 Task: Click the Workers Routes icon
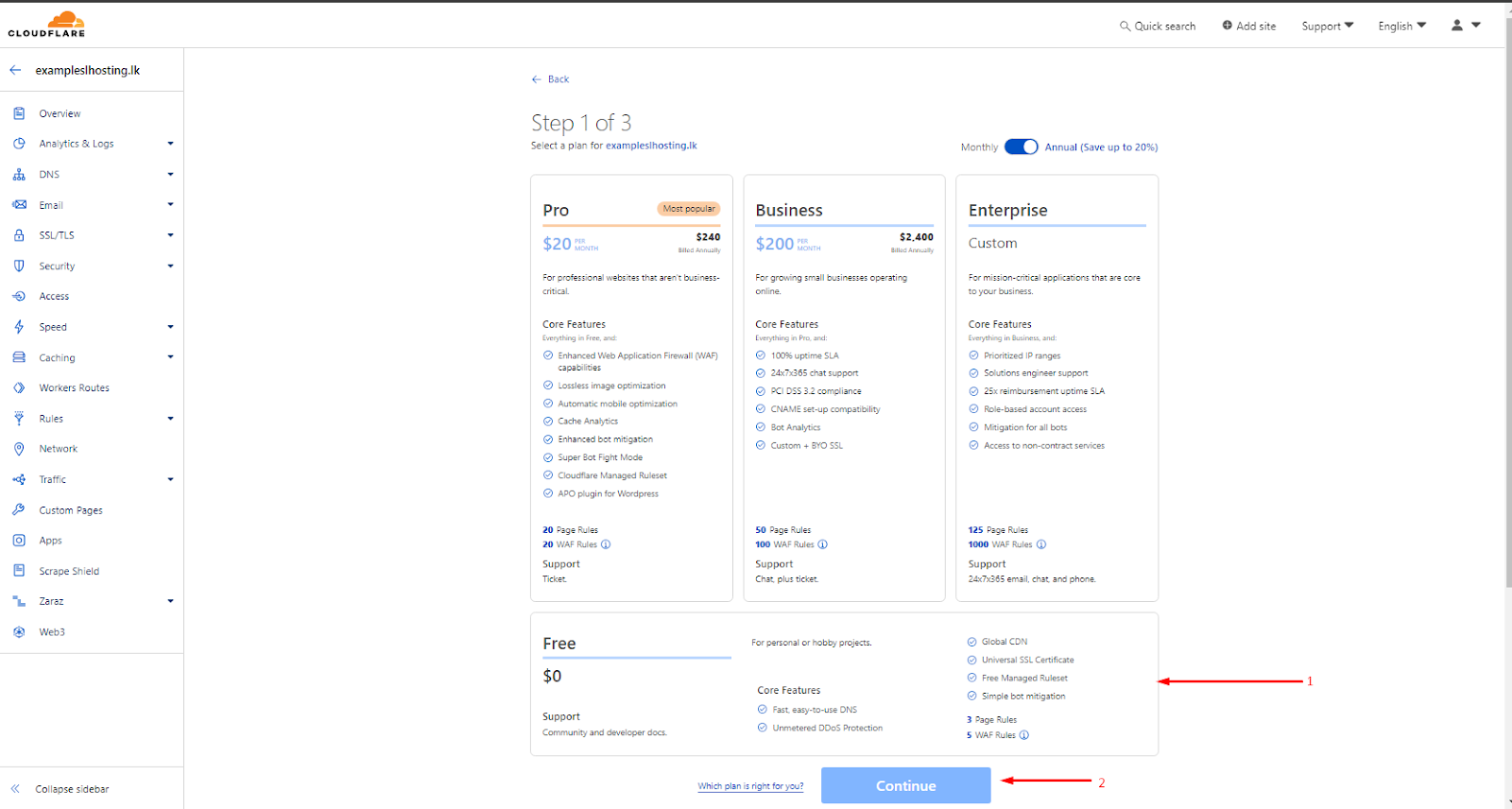pos(19,388)
